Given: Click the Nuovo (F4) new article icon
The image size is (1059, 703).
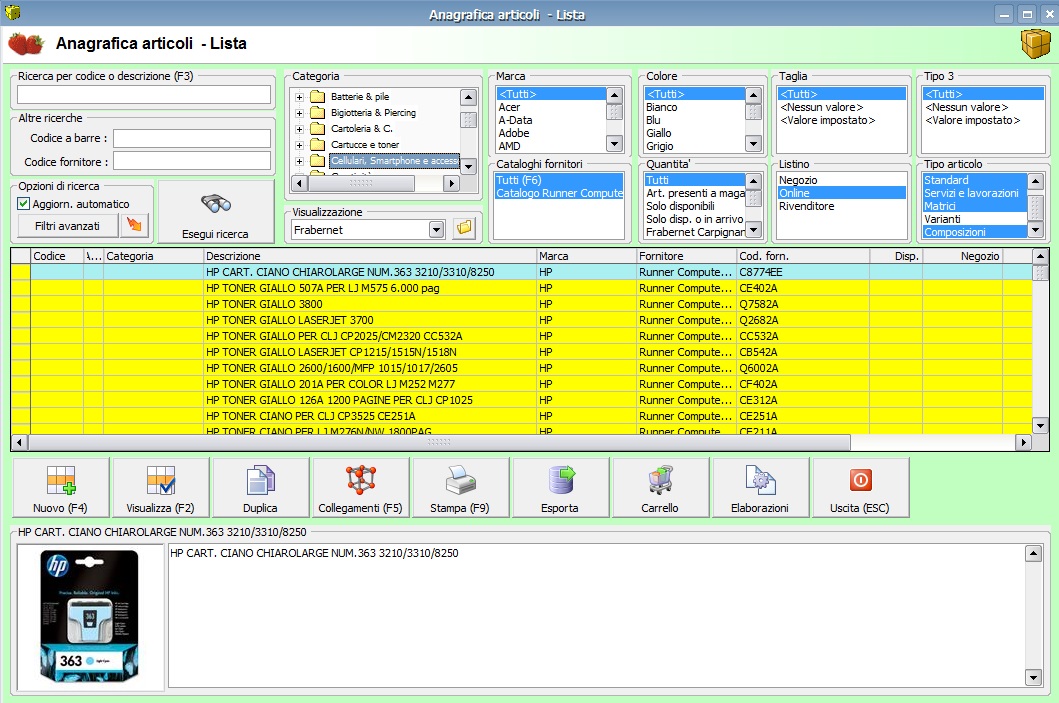Looking at the screenshot, I should (61, 480).
